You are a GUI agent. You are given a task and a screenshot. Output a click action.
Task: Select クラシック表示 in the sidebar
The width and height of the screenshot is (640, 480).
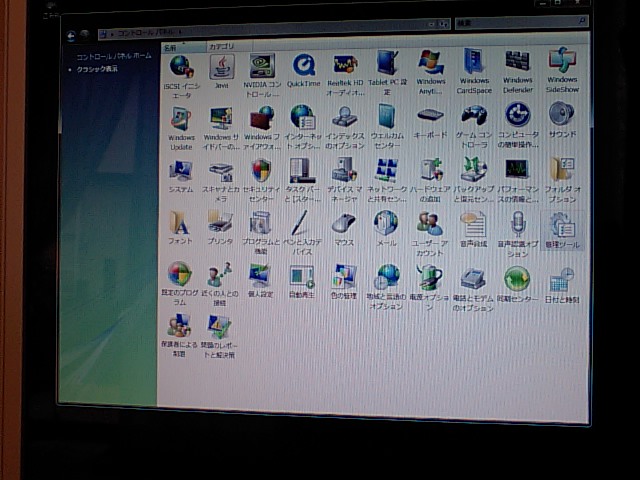coord(97,69)
